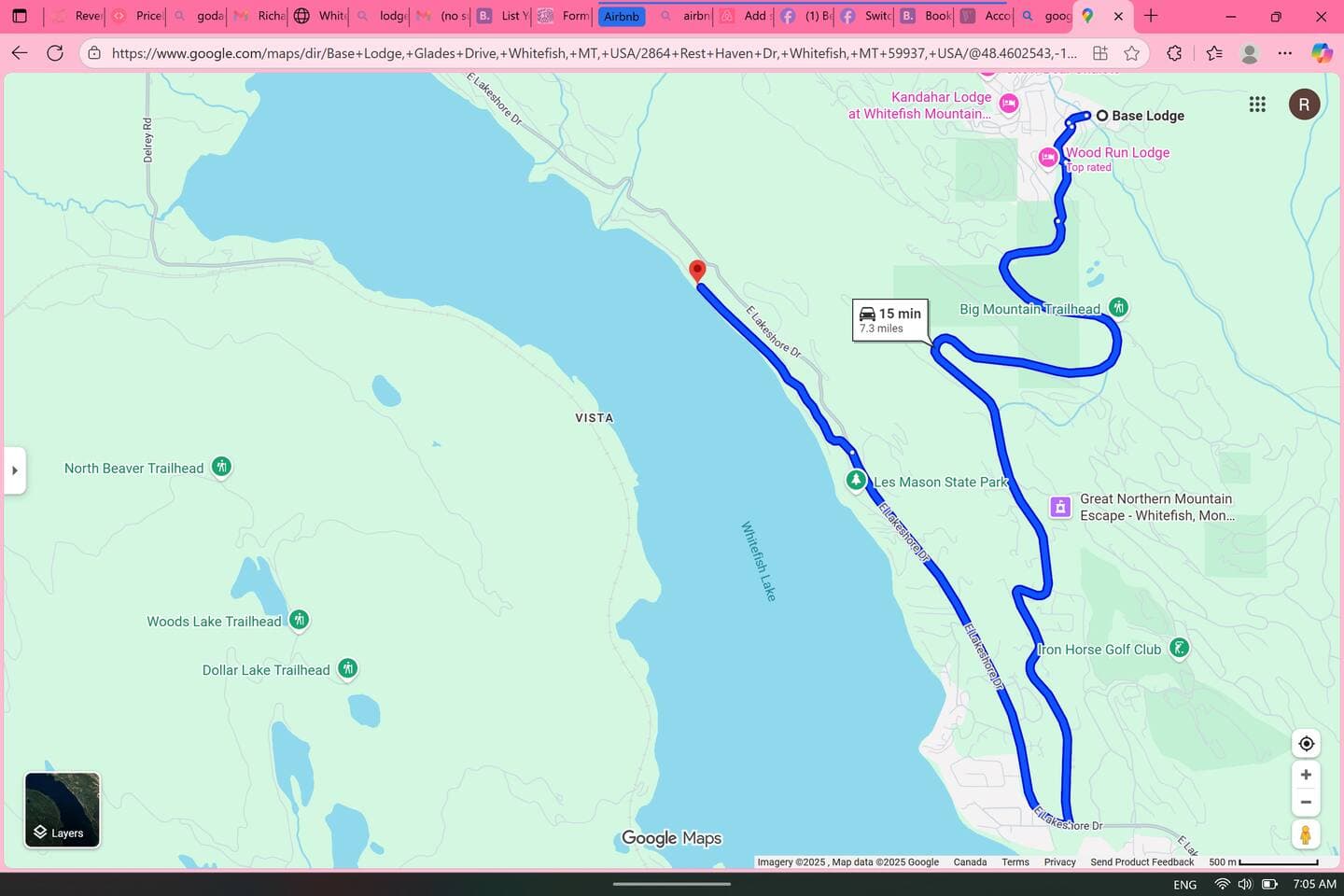Go back using the browser back arrow
This screenshot has width=1344, height=896.
tap(20, 53)
